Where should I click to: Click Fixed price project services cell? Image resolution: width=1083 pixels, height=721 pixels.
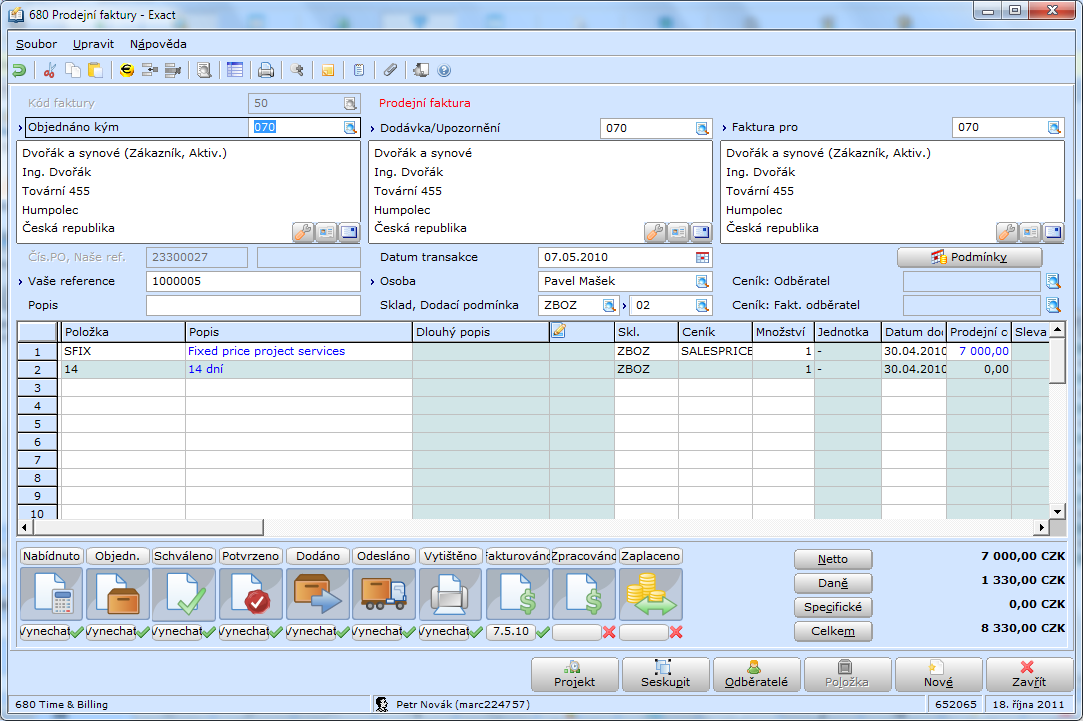point(298,352)
